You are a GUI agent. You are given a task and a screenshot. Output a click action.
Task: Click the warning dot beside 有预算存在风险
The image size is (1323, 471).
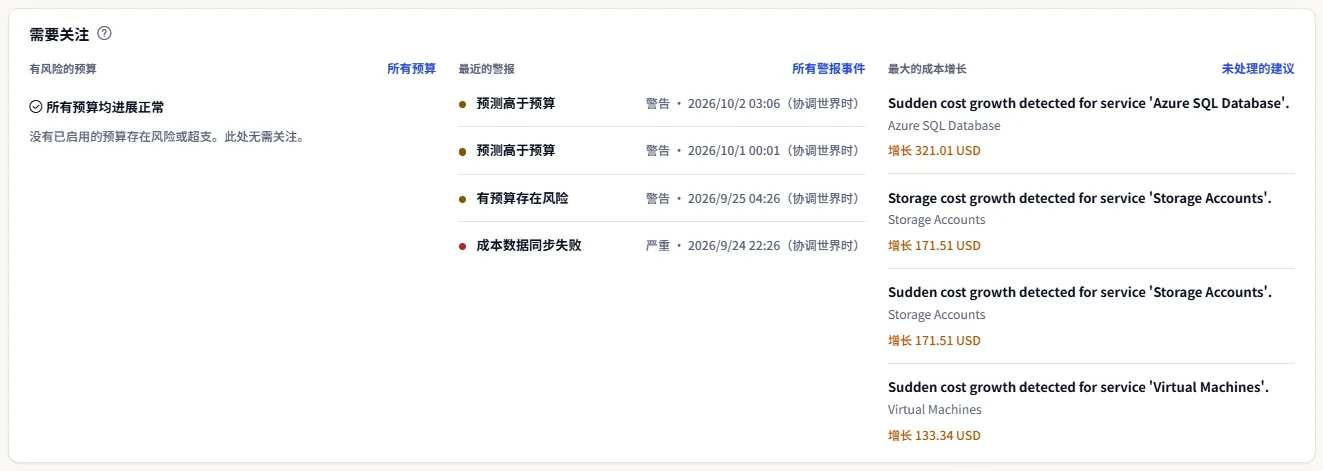[x=462, y=199]
